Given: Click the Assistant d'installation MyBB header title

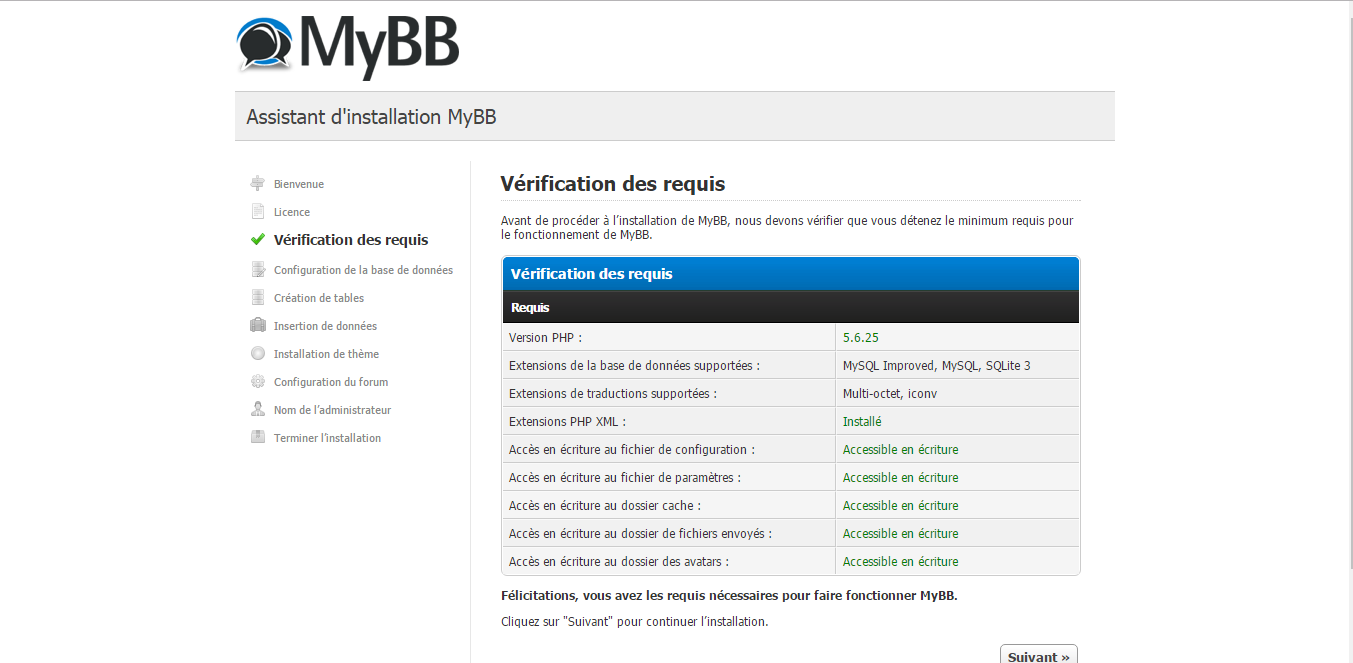Looking at the screenshot, I should point(371,117).
